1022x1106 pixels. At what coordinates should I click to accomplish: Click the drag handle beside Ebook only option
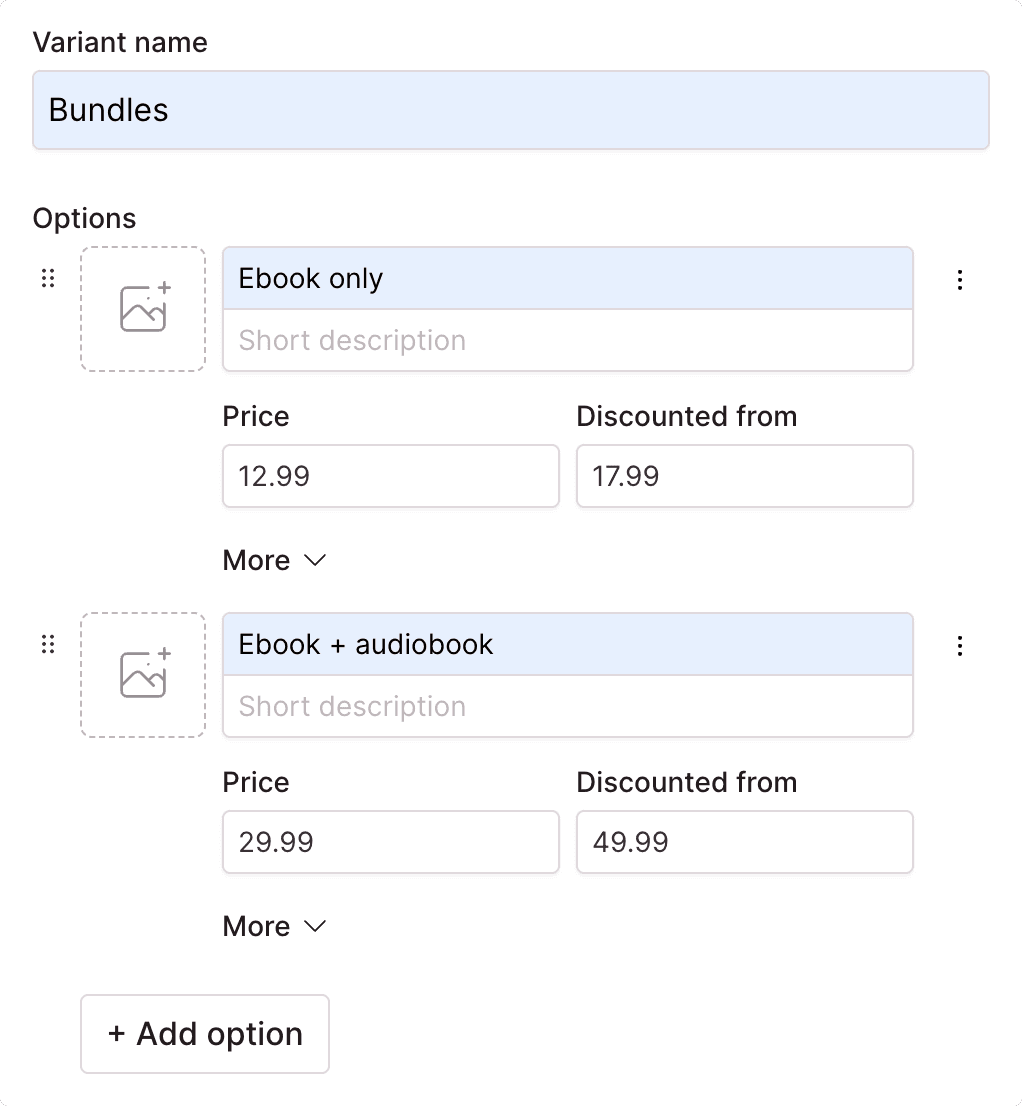[48, 278]
